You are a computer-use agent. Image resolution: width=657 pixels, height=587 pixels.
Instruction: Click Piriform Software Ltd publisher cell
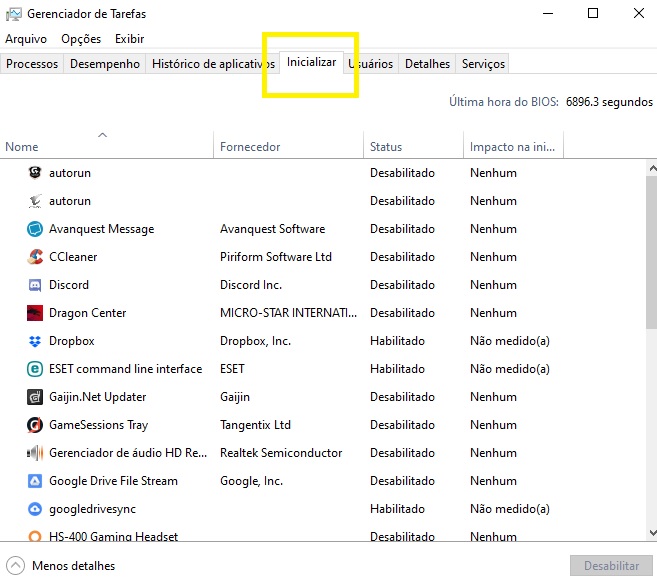point(276,256)
